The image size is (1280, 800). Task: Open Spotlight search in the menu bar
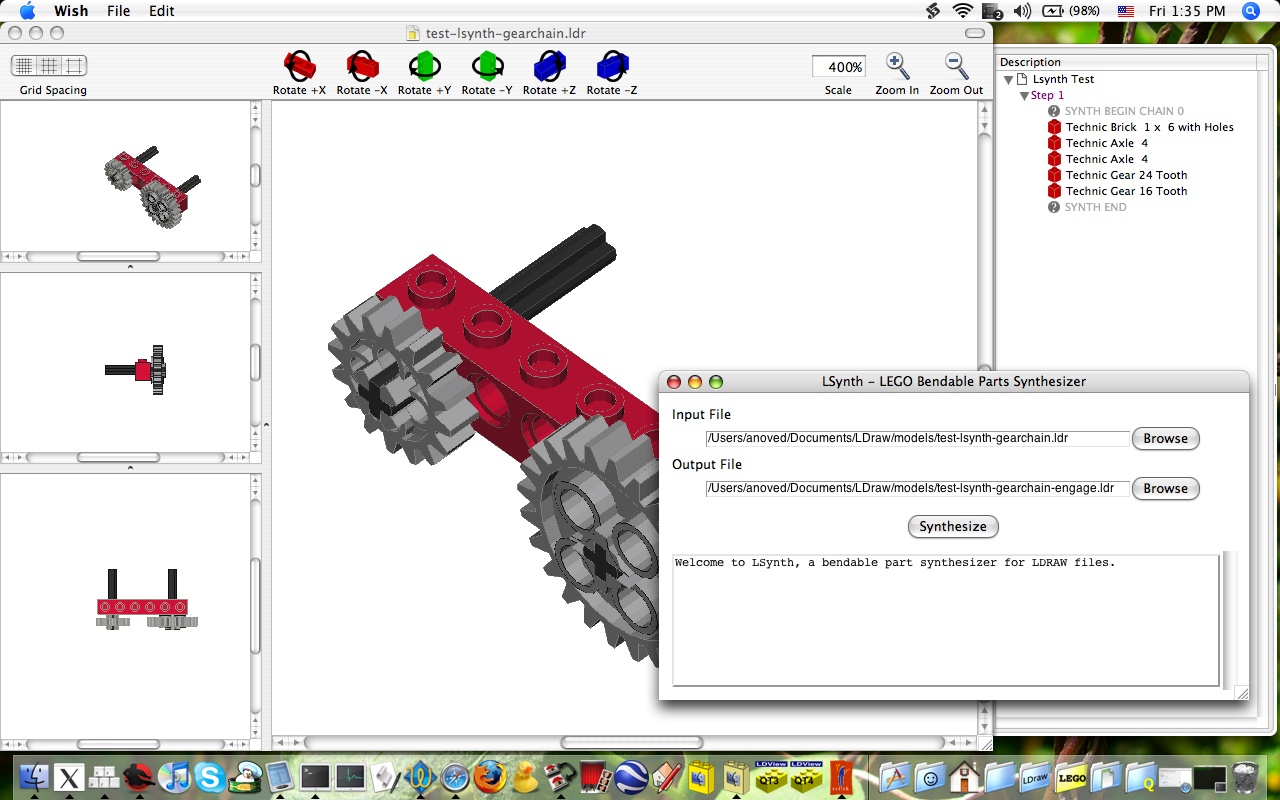tap(1250, 11)
